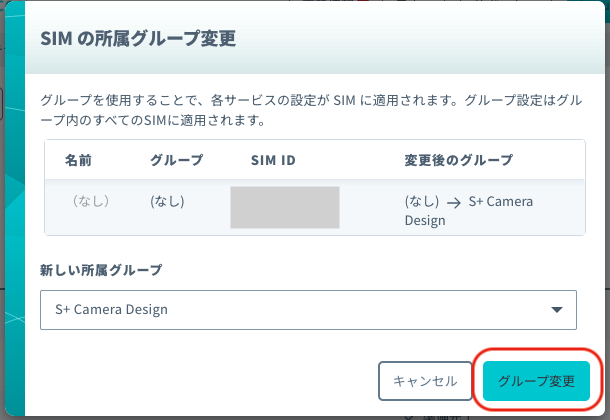
Task: Select the グループ column header
Action: coord(177,160)
